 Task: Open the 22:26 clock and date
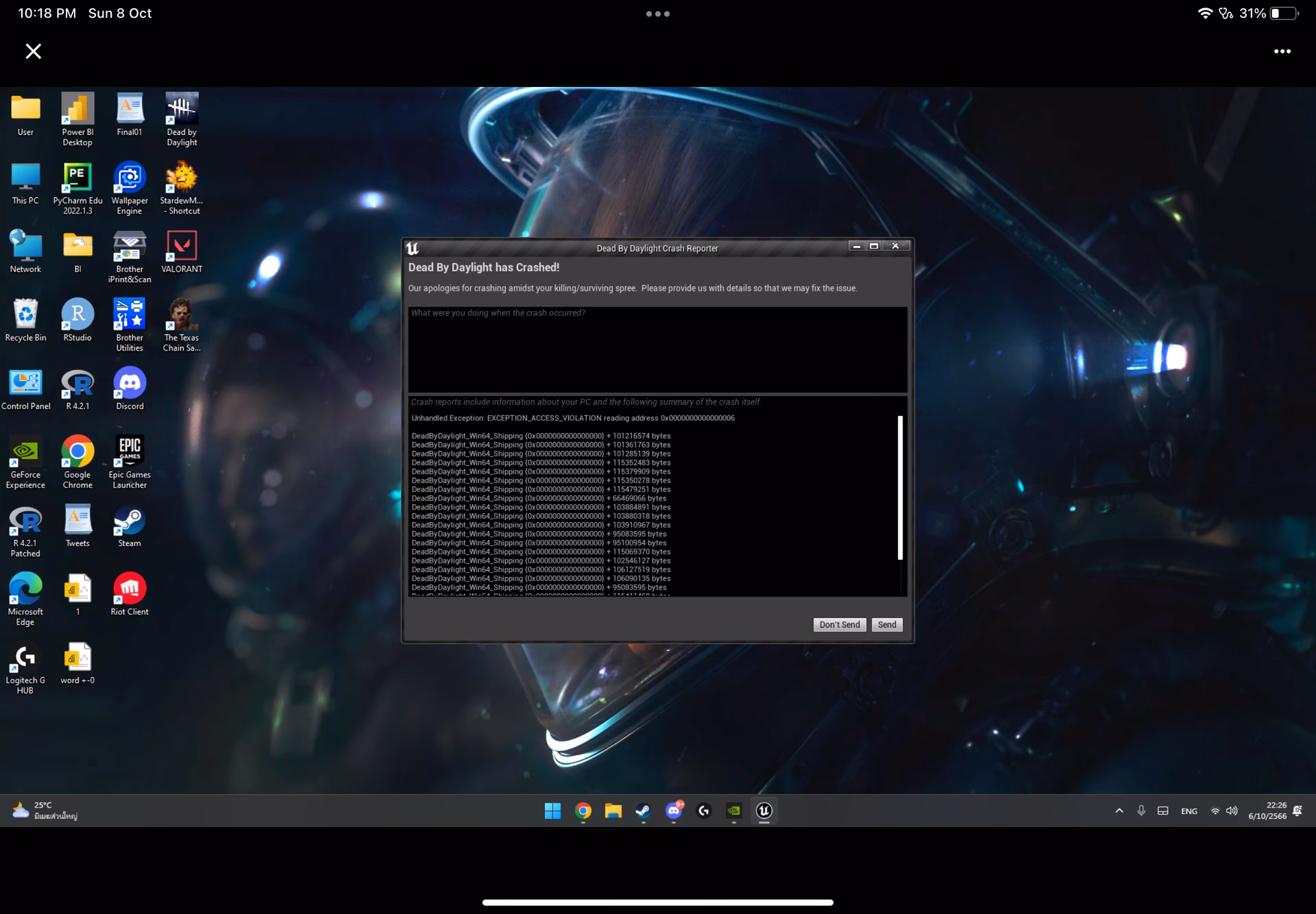tap(1267, 811)
